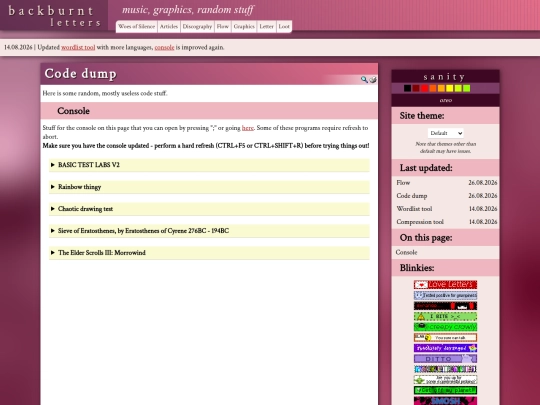Screen dimensions: 540x405
Task: Expand the Sieve of Eratosthenes section
Action: (209, 231)
